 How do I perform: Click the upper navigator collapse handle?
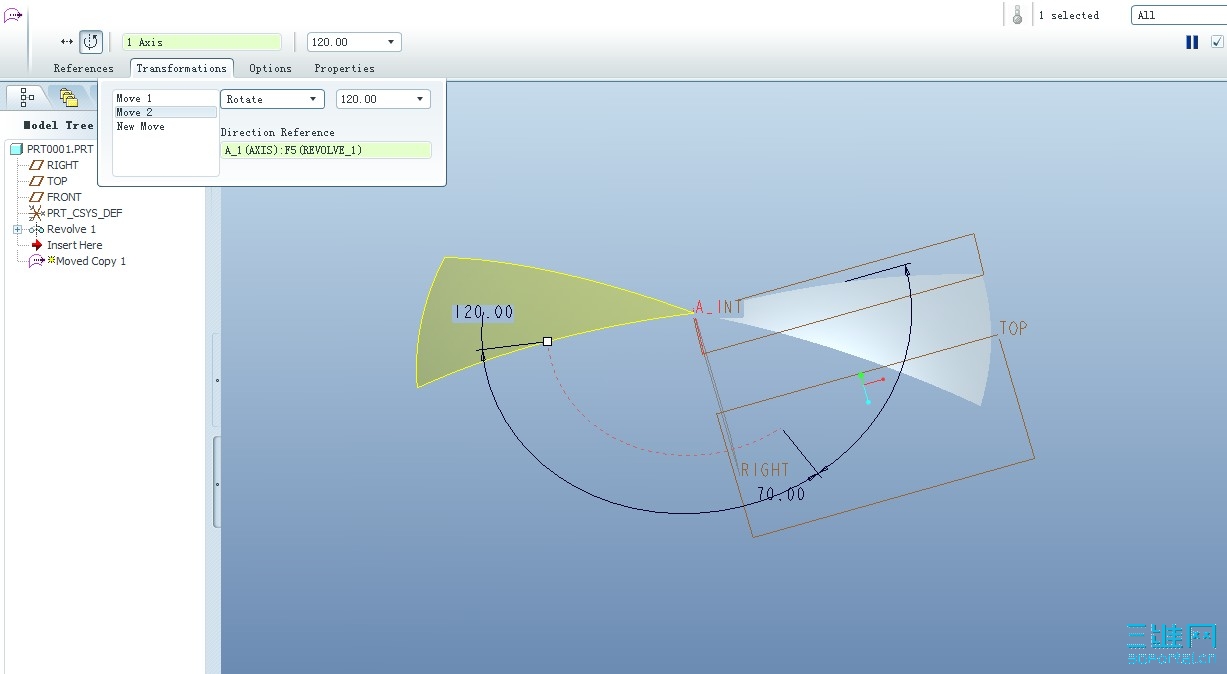217,380
